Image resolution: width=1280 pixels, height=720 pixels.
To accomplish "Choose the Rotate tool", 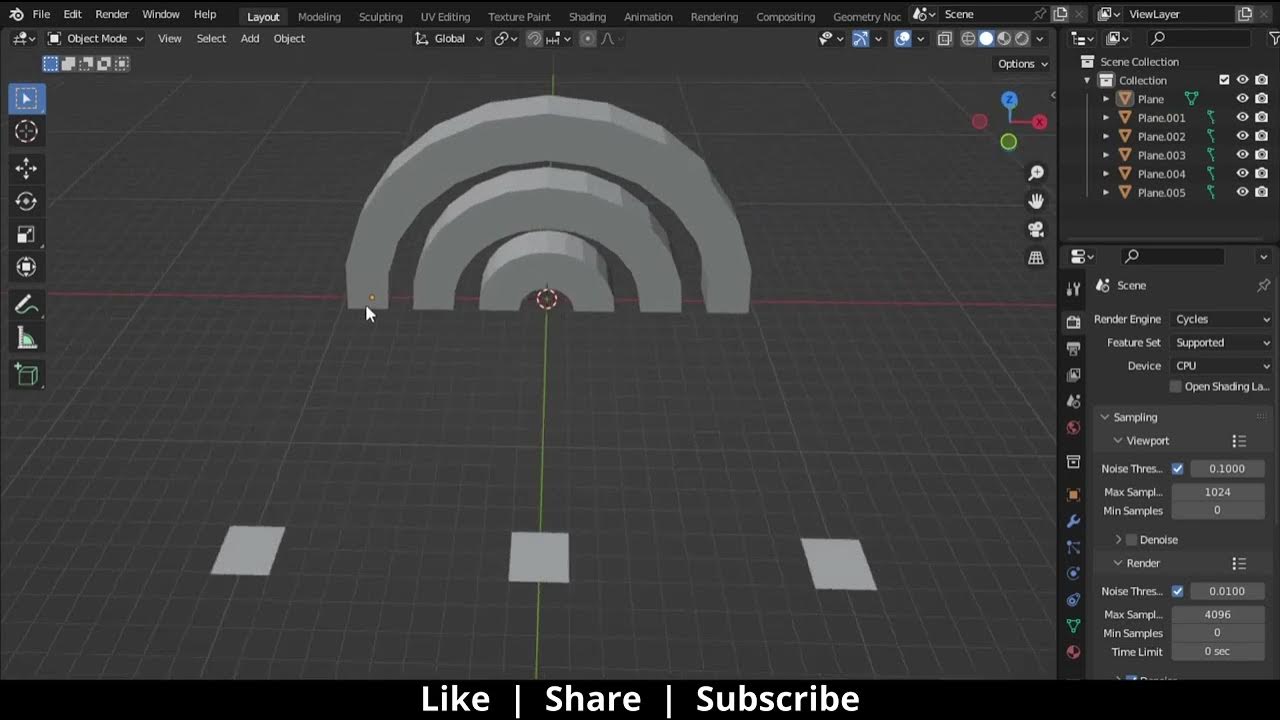I will pyautogui.click(x=27, y=201).
